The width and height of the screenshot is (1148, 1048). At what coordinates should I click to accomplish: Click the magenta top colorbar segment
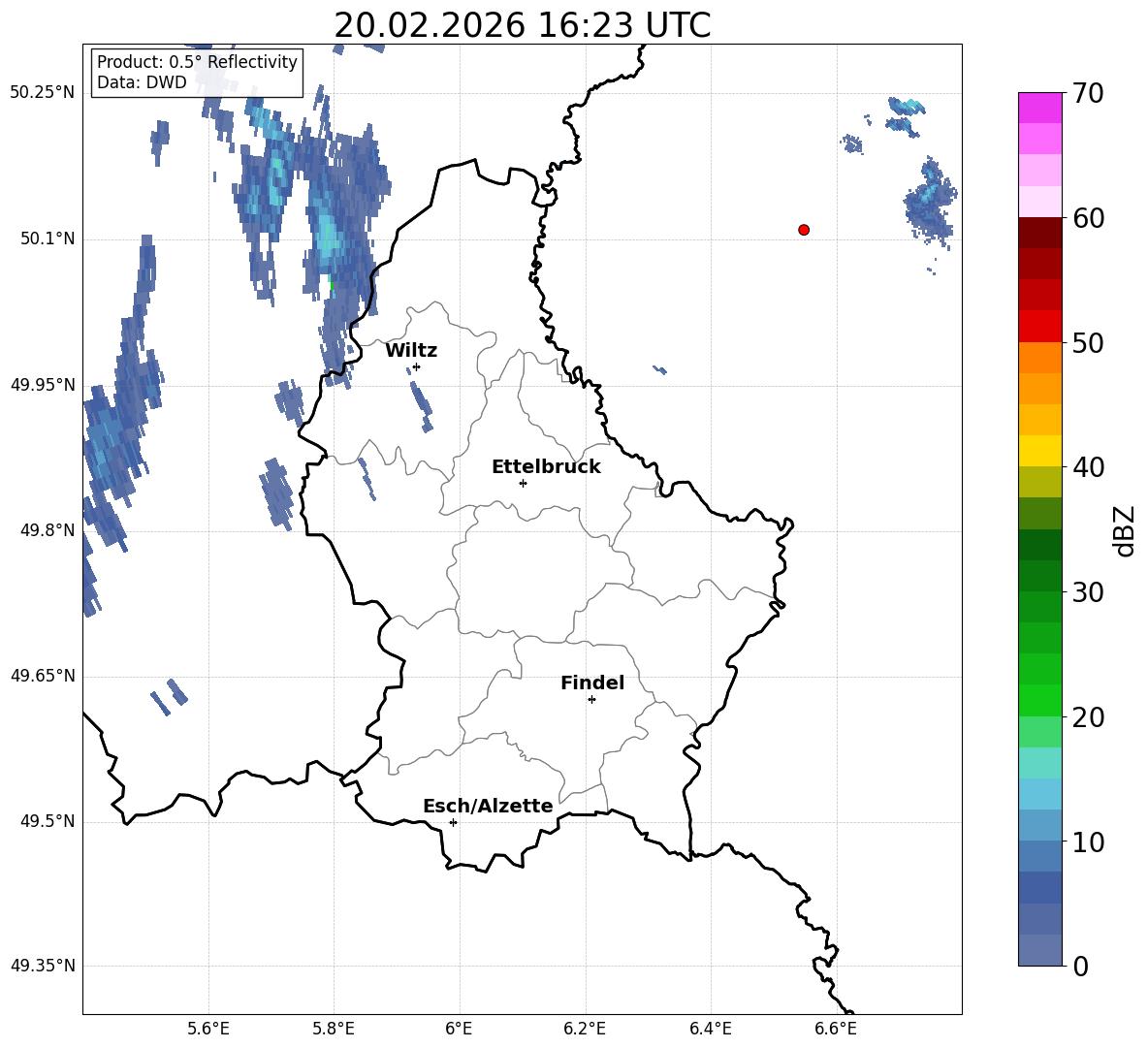click(1040, 109)
